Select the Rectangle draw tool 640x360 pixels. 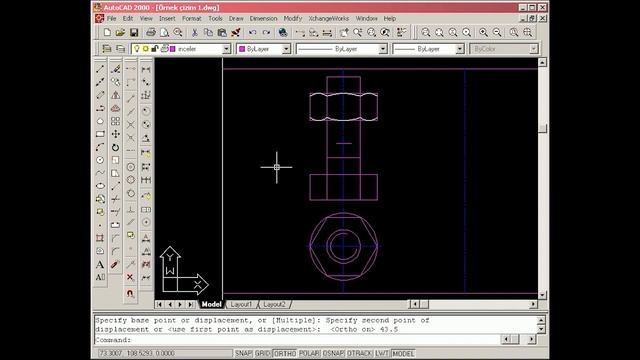100,134
